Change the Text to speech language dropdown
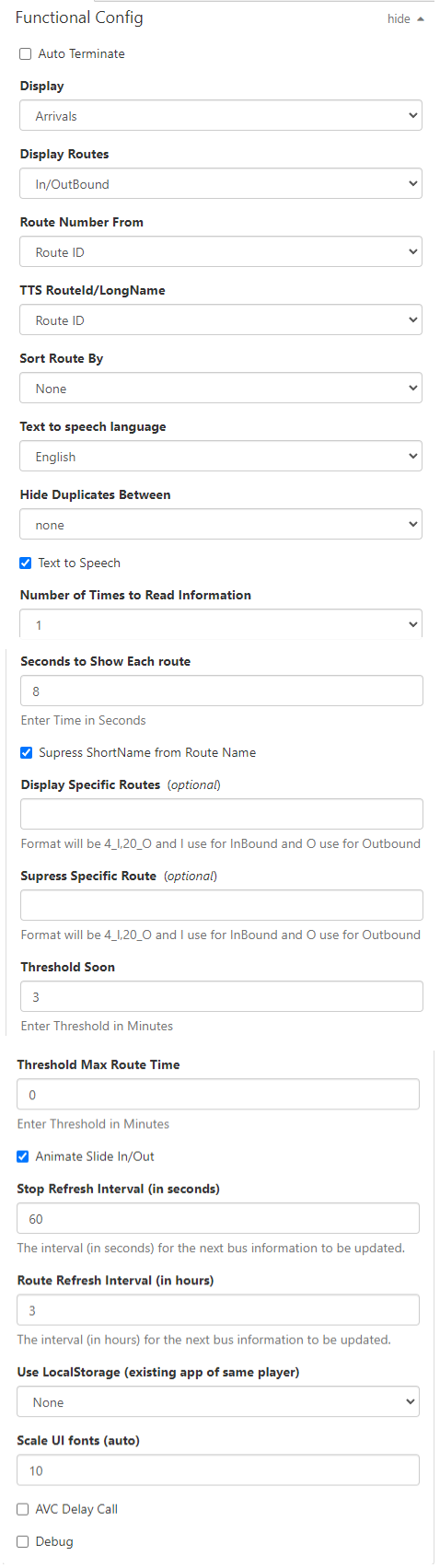This screenshot has height=1568, width=440. (x=221, y=457)
